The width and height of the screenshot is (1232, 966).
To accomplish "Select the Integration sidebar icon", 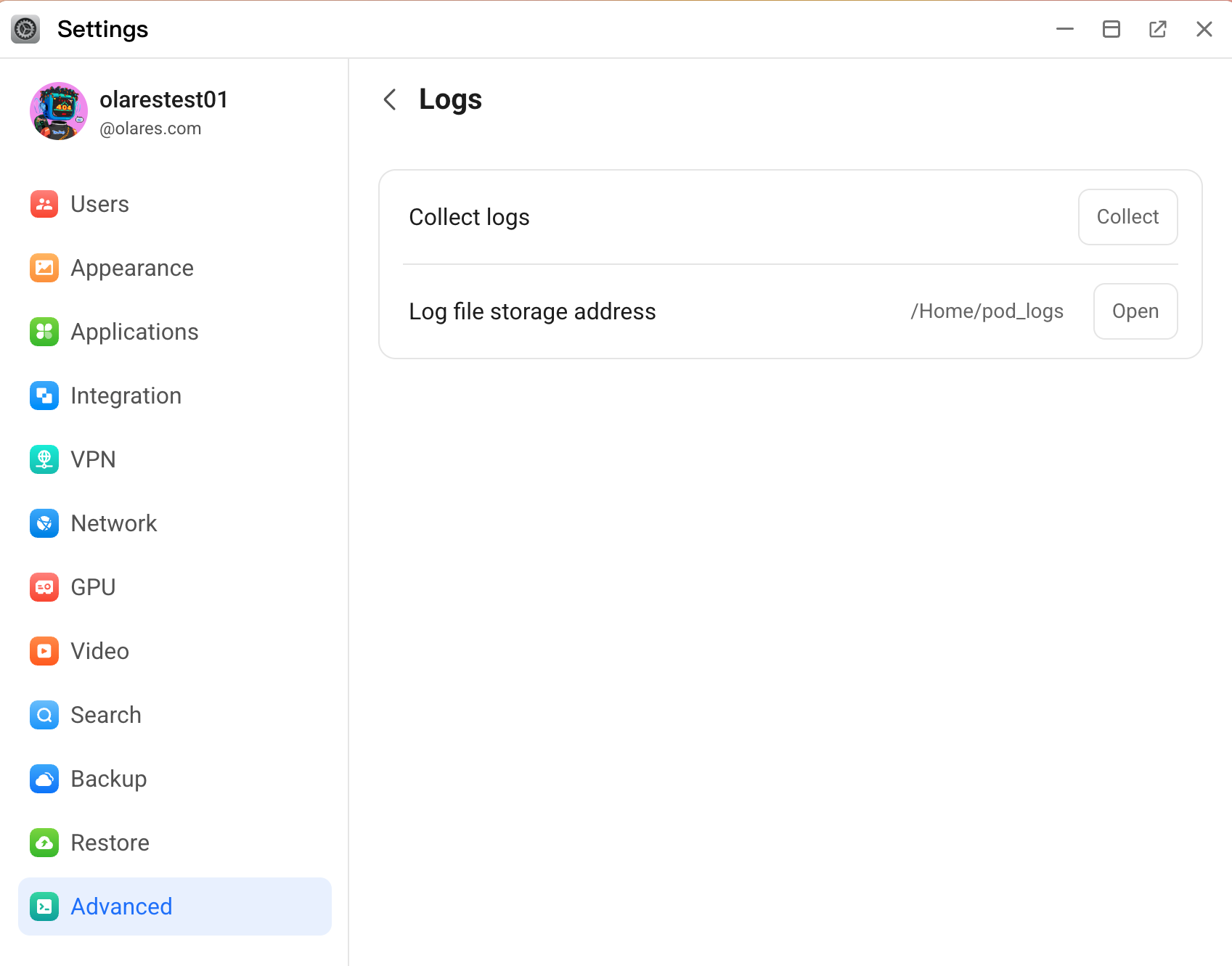I will pos(44,396).
